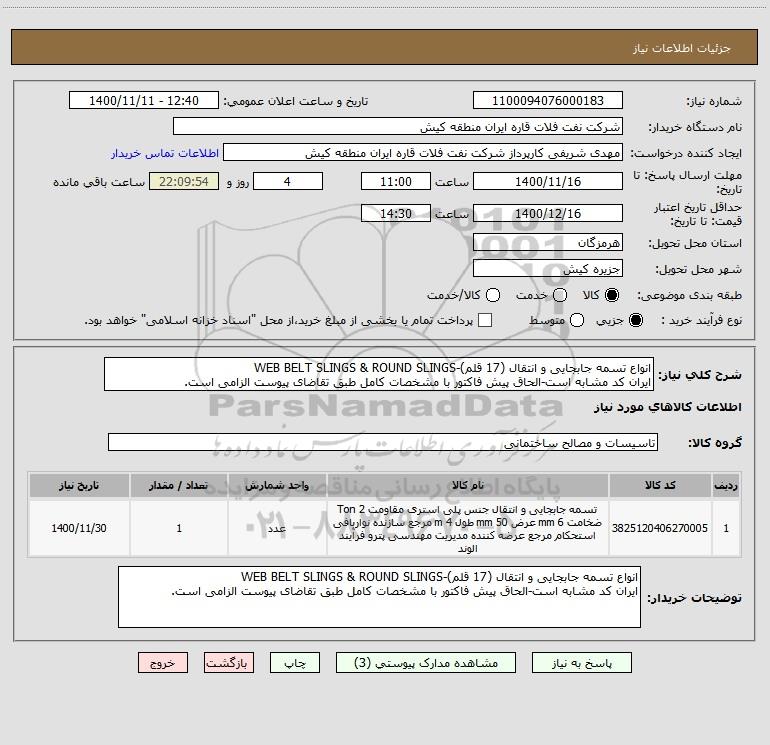Click the announcement date field 1400/11/11 - 12:40
Viewport: 770px width, 745px height.
(x=144, y=101)
